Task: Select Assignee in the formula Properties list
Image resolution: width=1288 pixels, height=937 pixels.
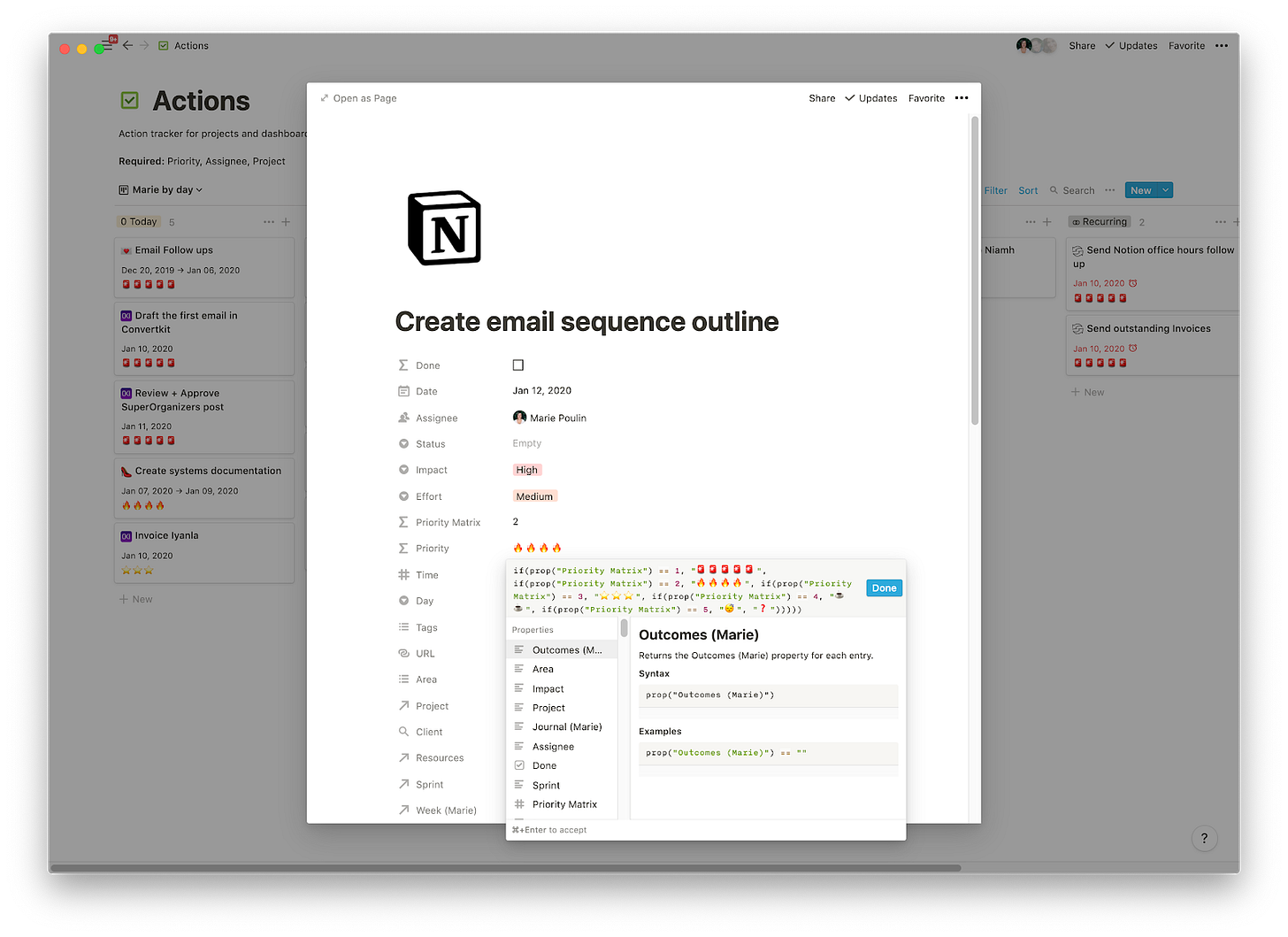Action: (x=562, y=747)
